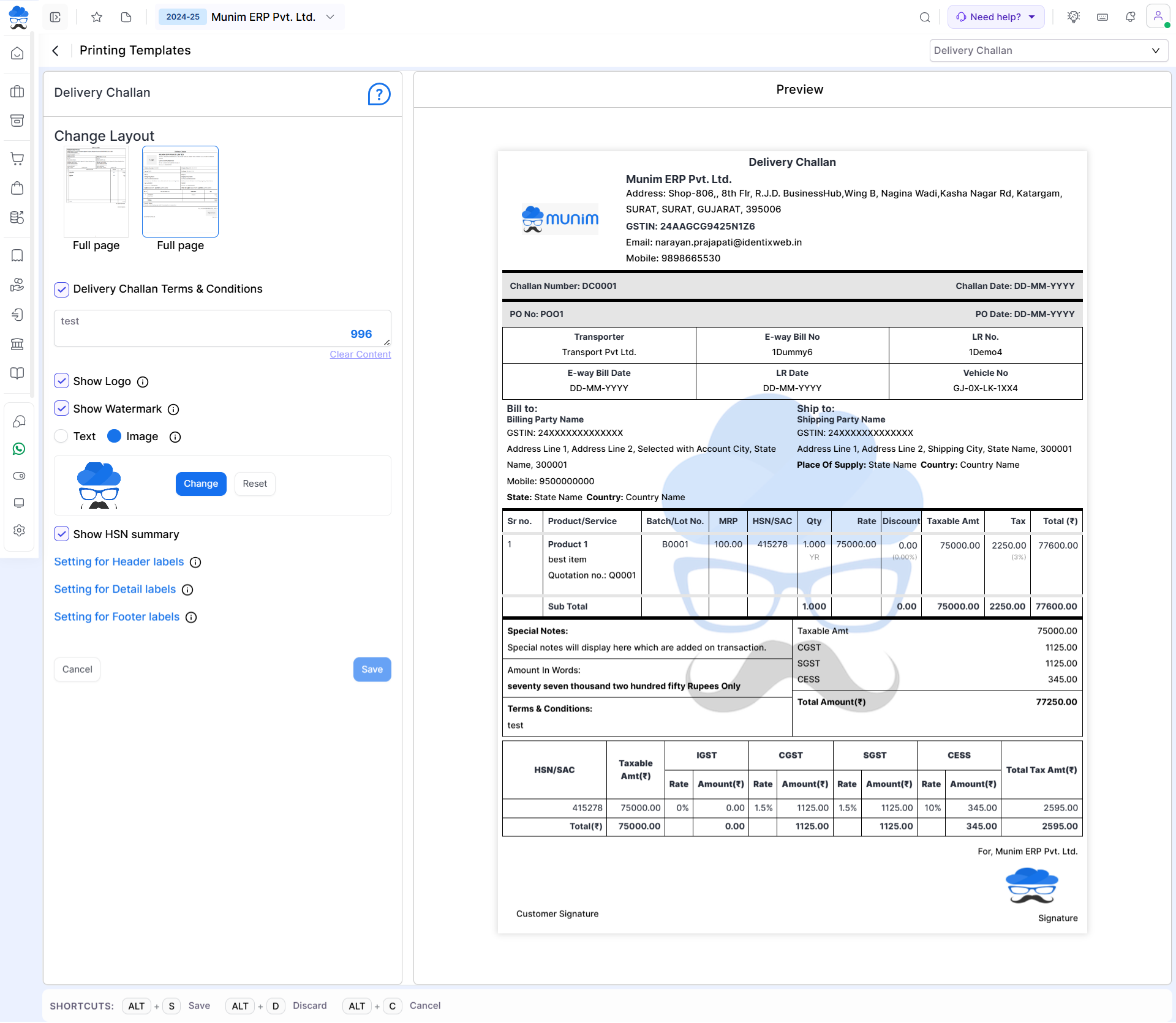The image size is (1176, 1023).
Task: Open the search magnifier icon
Action: (x=925, y=17)
